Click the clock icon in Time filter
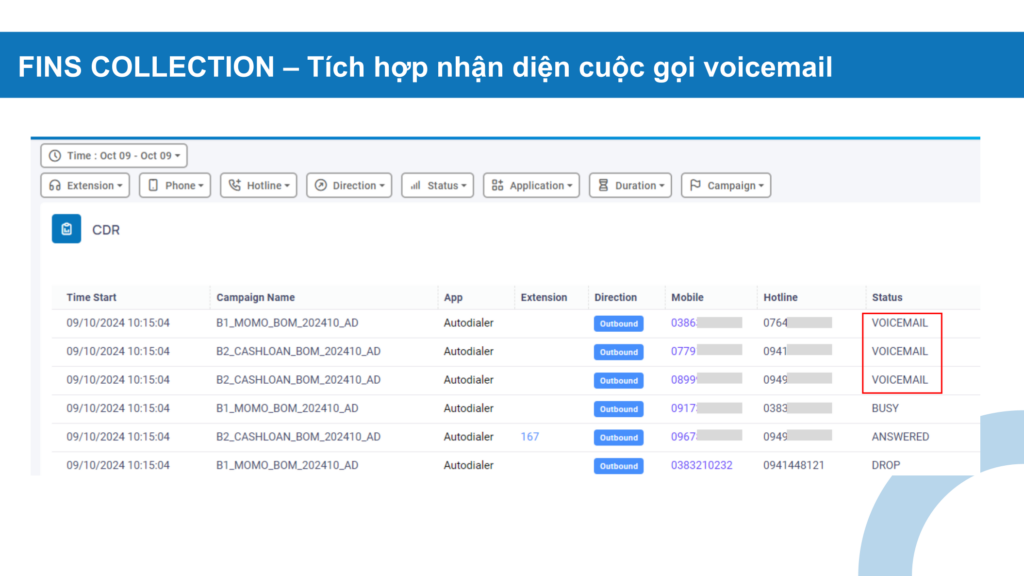Image resolution: width=1024 pixels, height=576 pixels. coord(54,156)
